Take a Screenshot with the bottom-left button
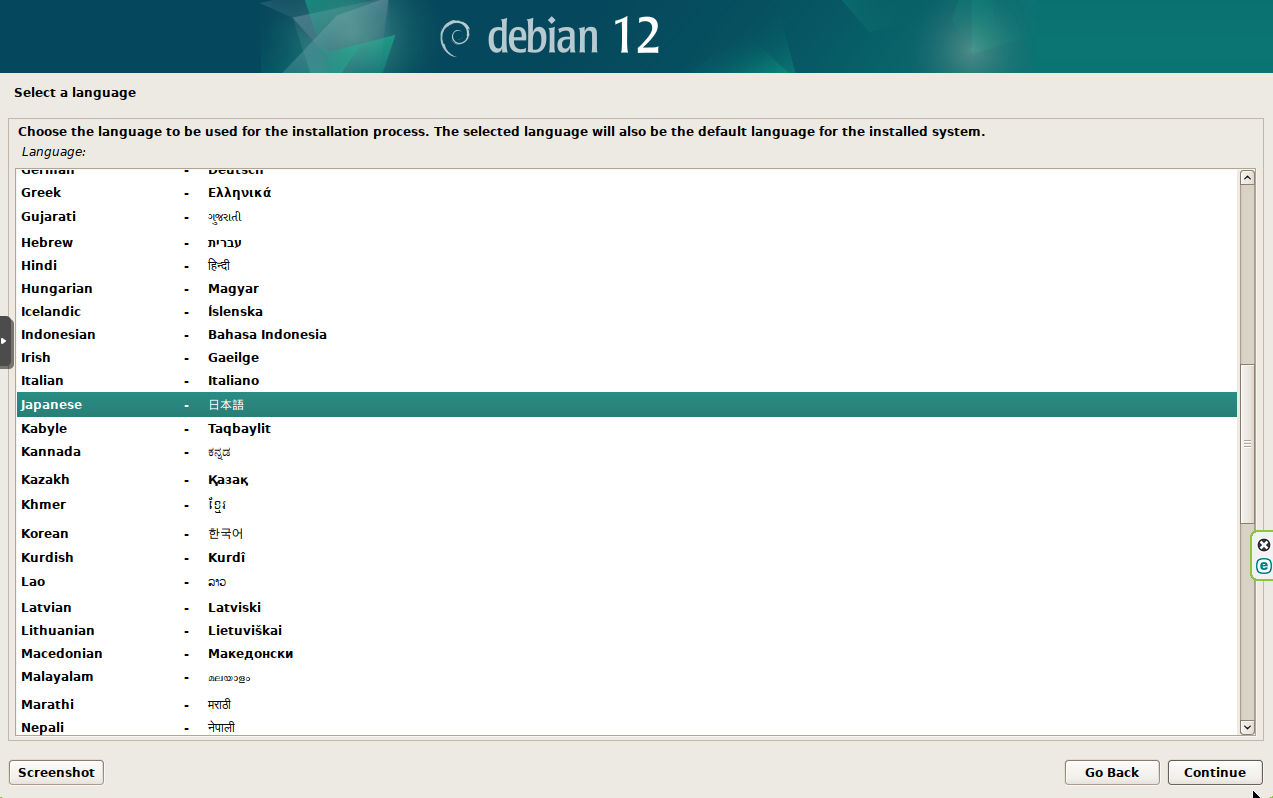This screenshot has width=1273, height=798. pos(56,772)
